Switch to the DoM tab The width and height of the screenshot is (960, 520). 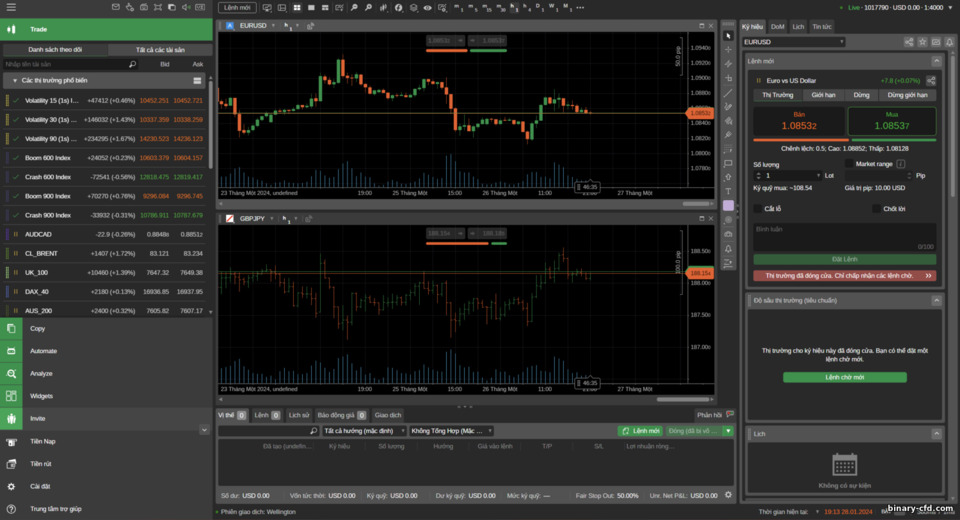[x=778, y=27]
